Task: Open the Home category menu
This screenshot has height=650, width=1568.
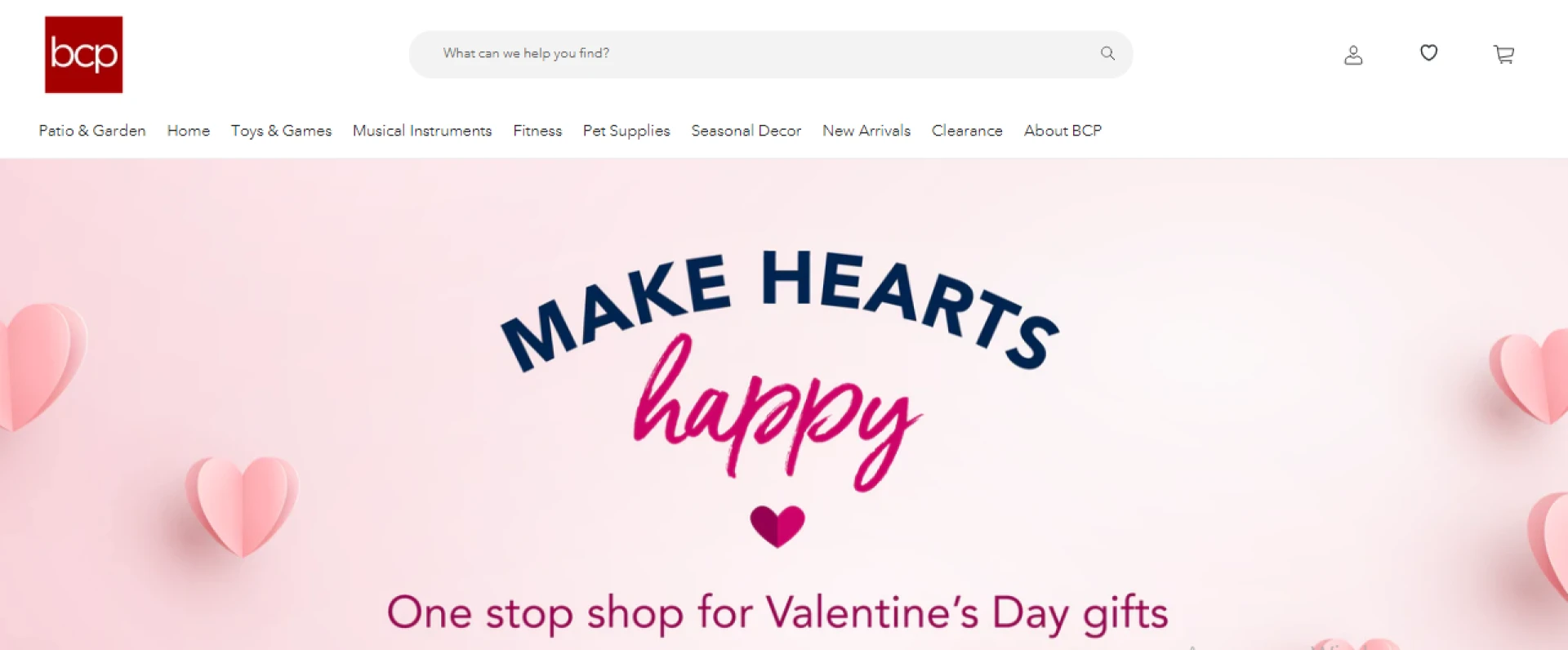Action: point(189,131)
